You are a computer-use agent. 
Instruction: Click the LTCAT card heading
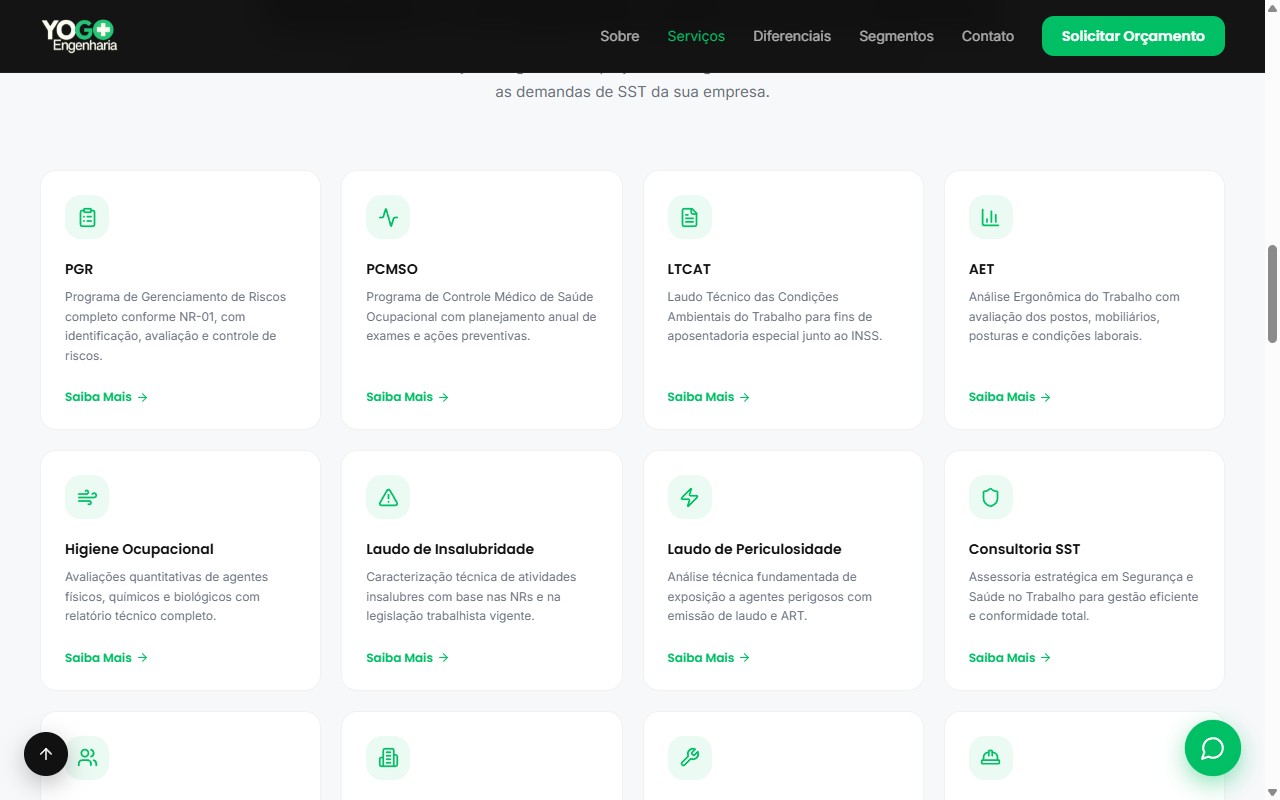[689, 269]
